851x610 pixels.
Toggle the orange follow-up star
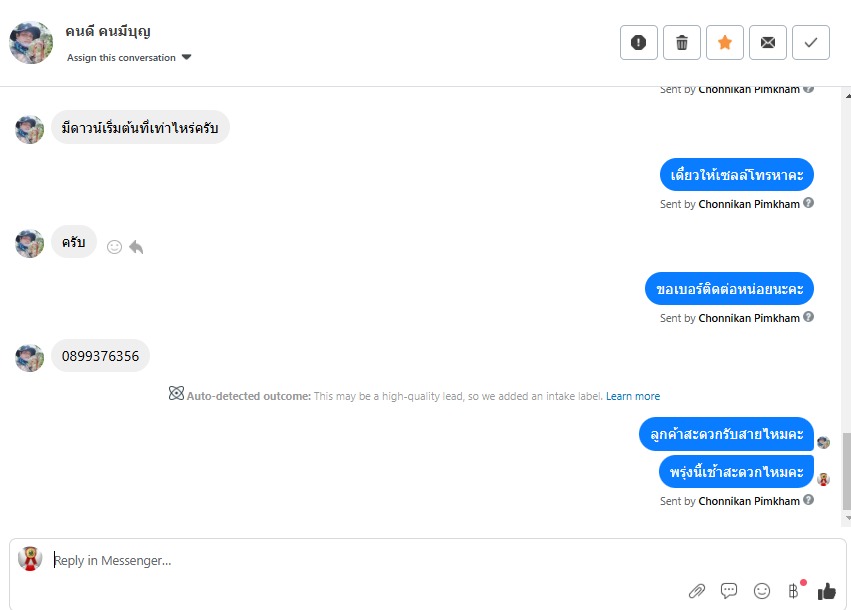[725, 42]
